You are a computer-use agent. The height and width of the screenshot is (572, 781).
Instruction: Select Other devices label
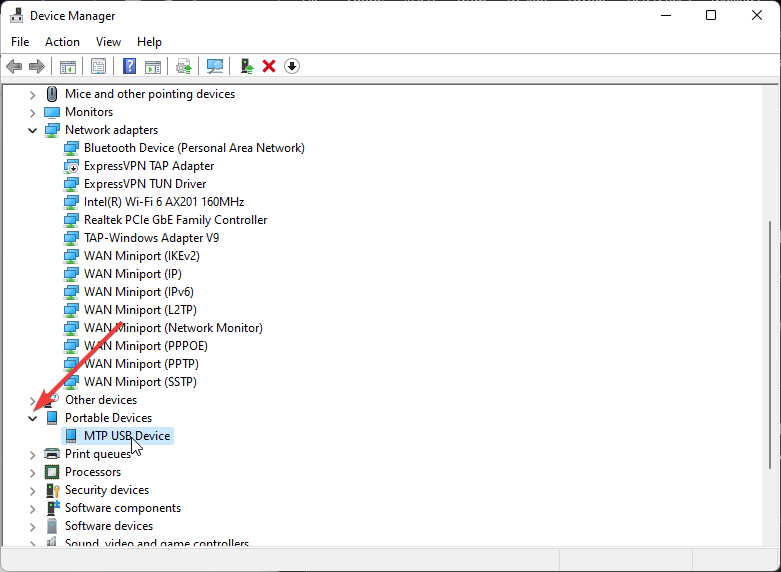click(101, 400)
